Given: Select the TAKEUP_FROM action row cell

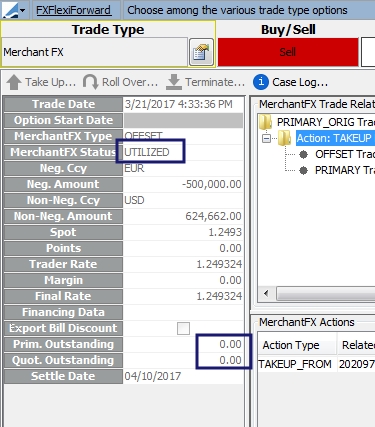Looking at the screenshot, I should [295, 364].
